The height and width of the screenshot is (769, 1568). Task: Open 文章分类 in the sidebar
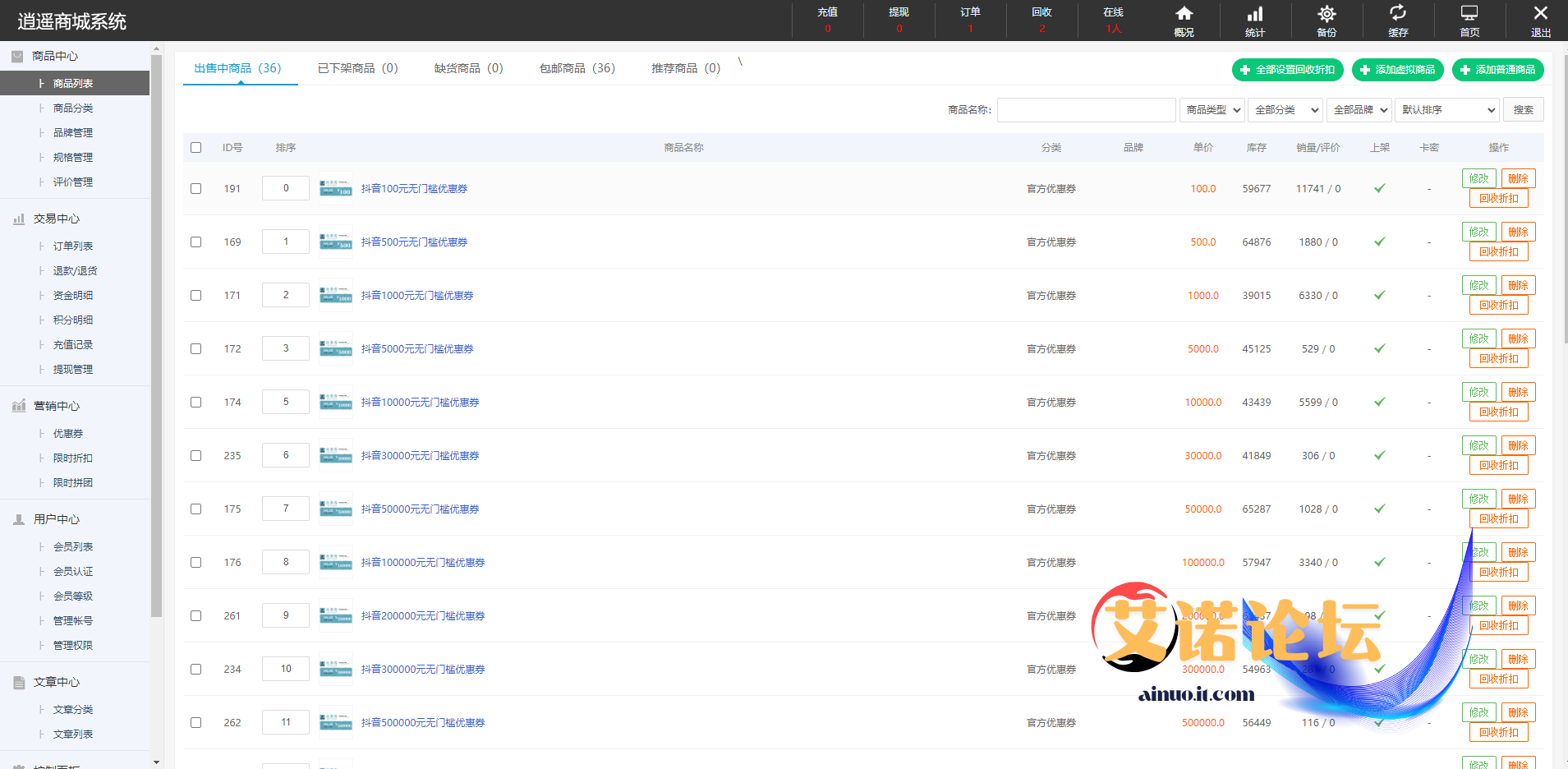coord(73,710)
